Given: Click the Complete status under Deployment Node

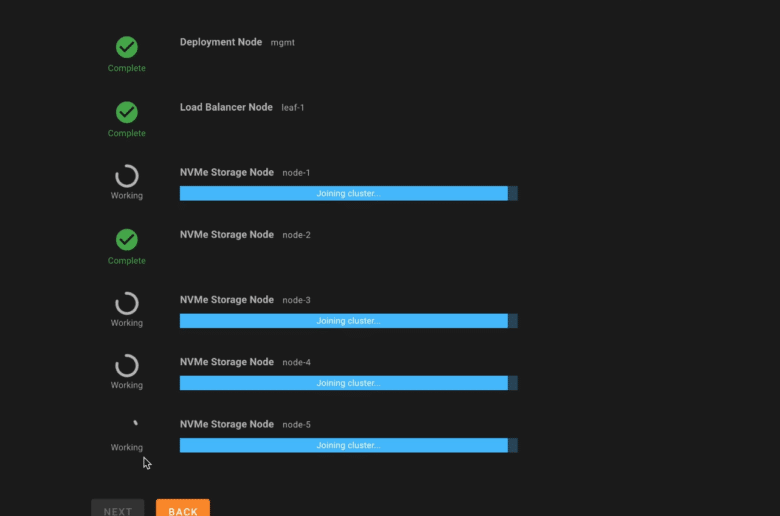Looking at the screenshot, I should 127,68.
